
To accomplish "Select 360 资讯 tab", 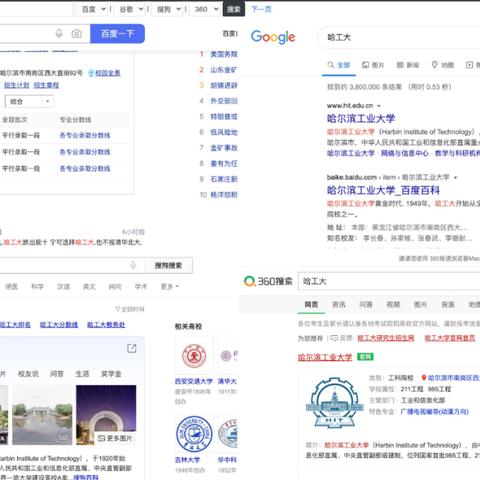I will (339, 304).
